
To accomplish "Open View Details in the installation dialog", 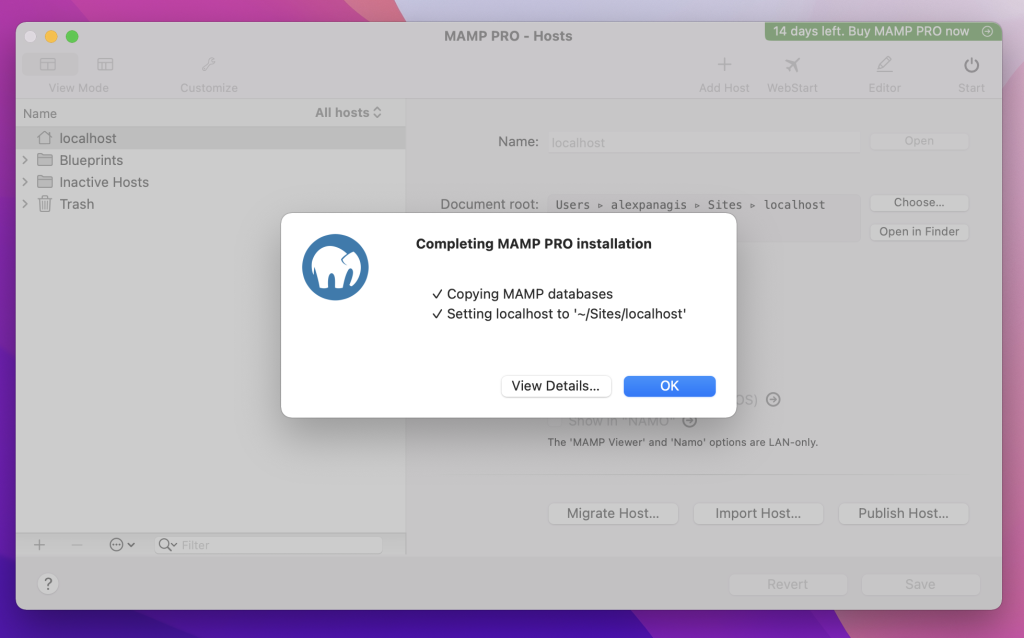I will point(556,386).
